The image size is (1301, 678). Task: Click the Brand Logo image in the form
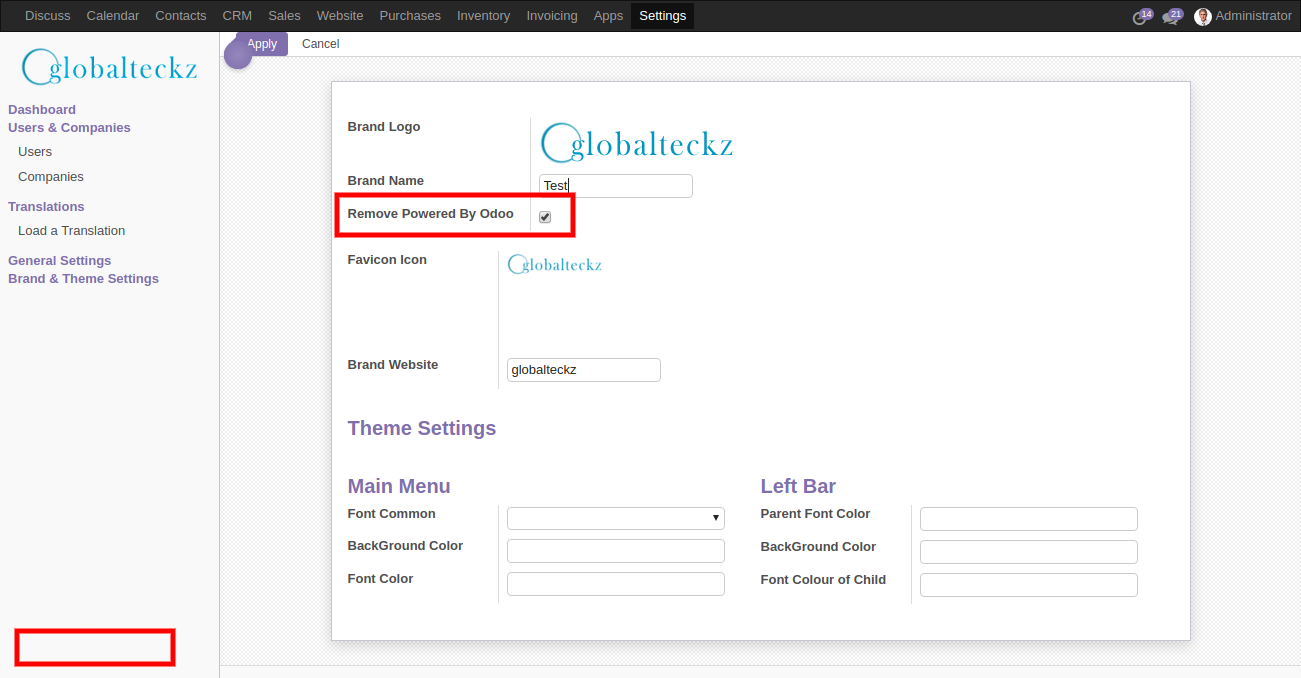click(x=637, y=143)
